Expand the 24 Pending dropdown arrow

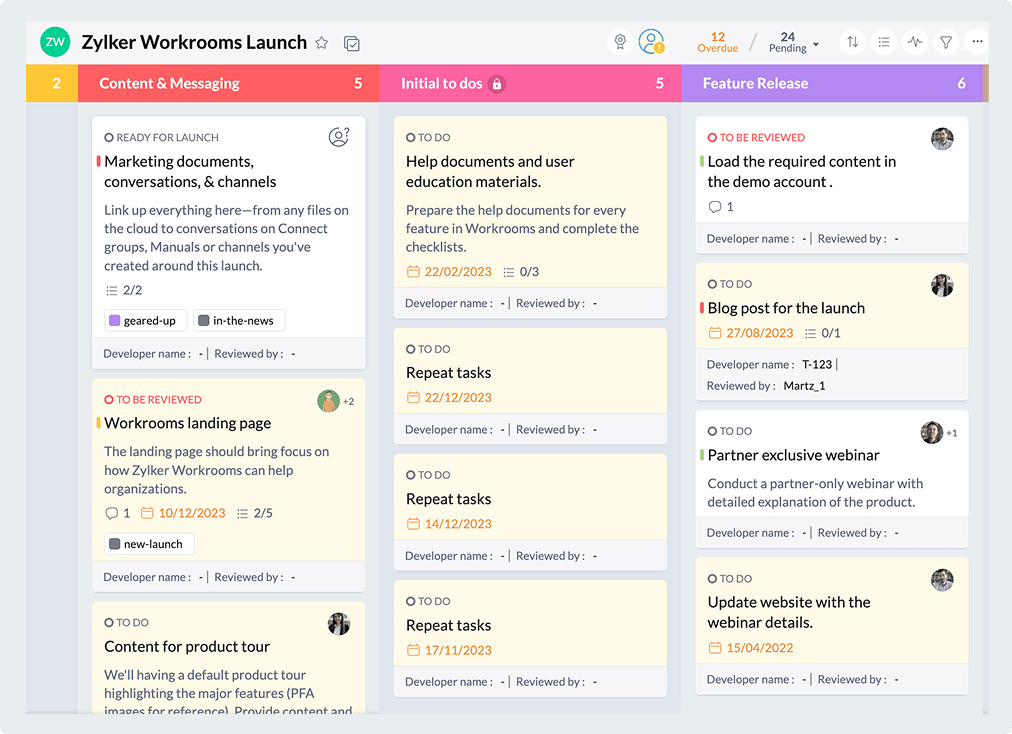(816, 45)
